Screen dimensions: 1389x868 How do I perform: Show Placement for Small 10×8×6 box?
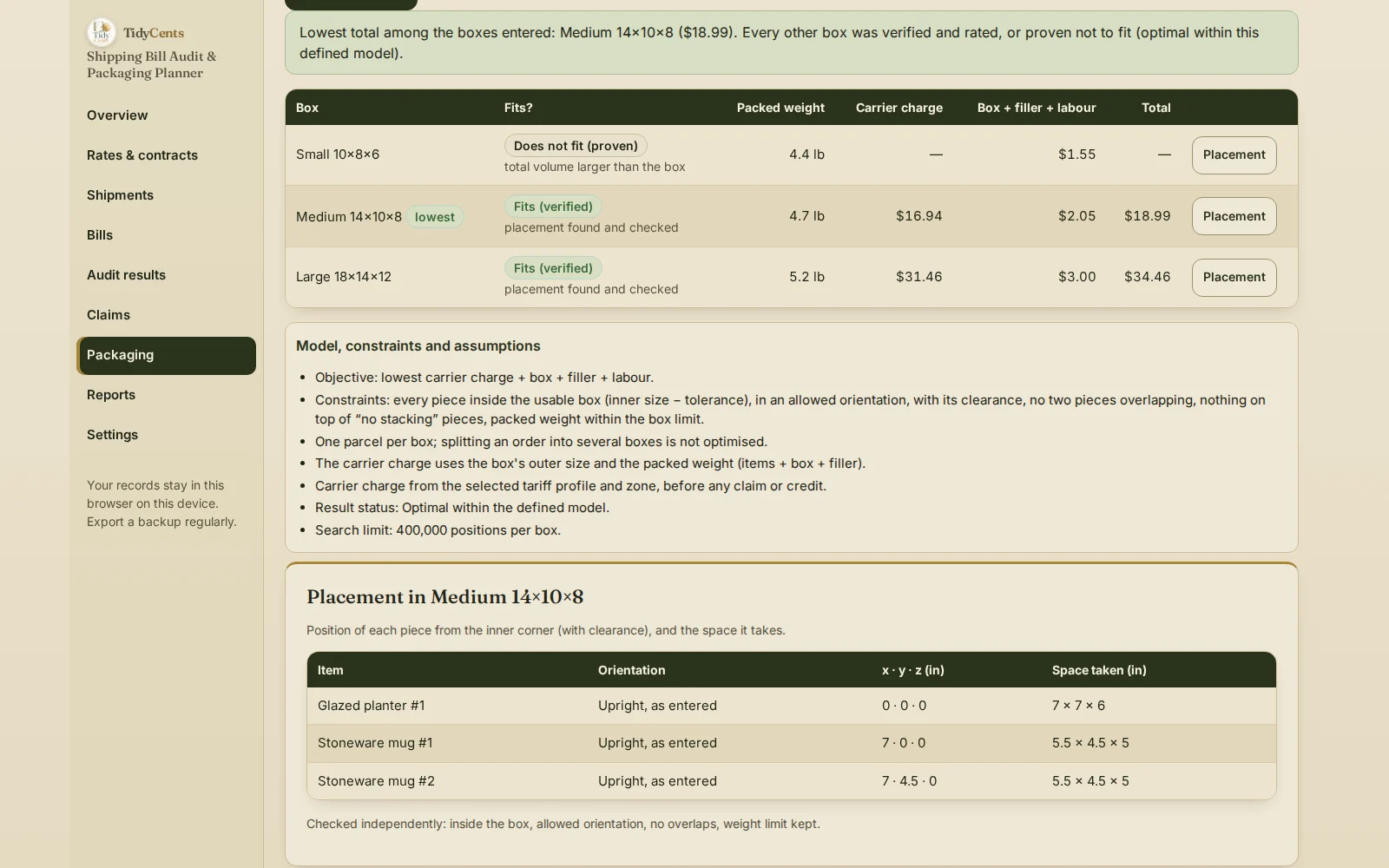1234,155
